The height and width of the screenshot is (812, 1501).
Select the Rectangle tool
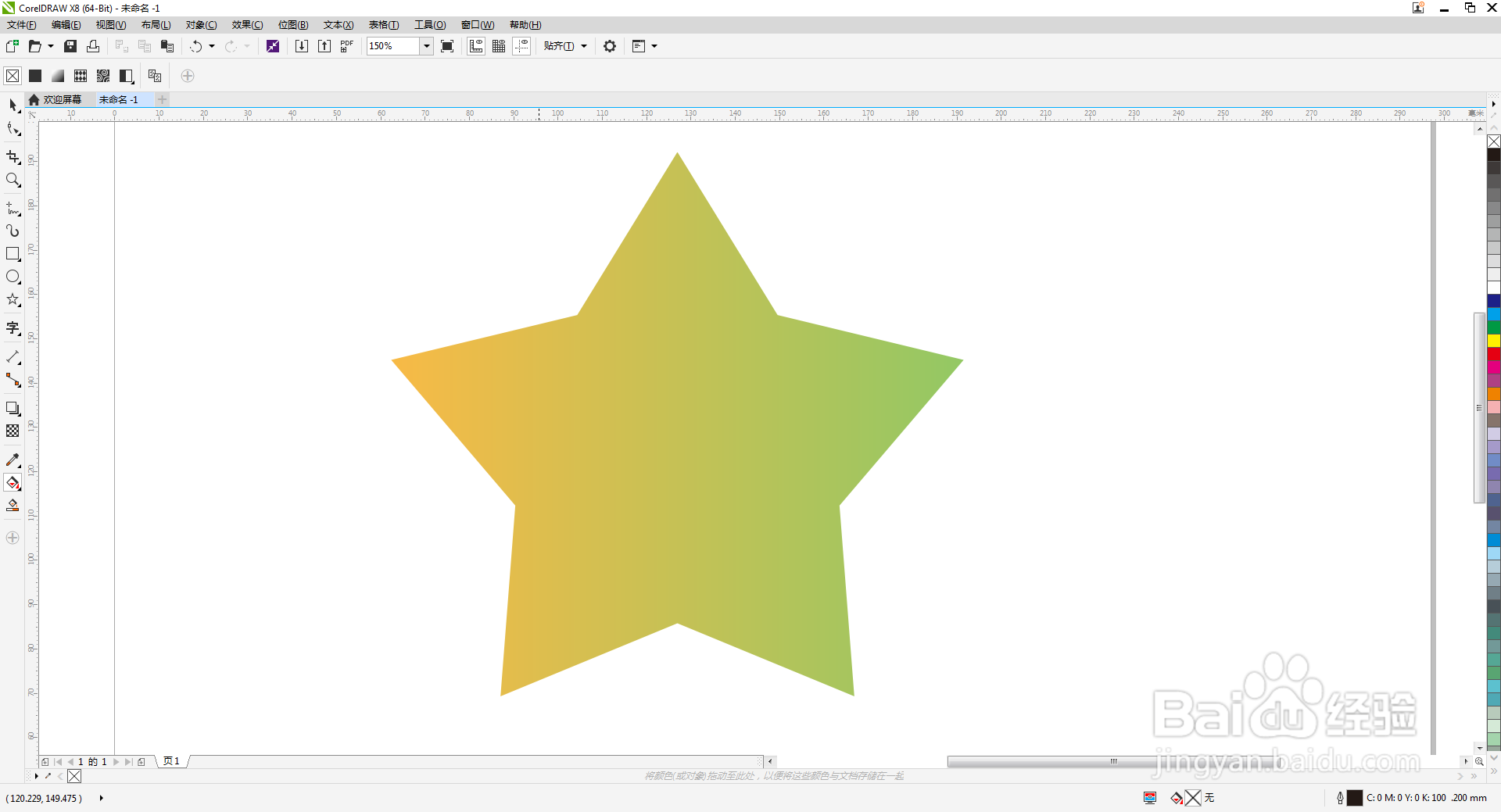(13, 254)
